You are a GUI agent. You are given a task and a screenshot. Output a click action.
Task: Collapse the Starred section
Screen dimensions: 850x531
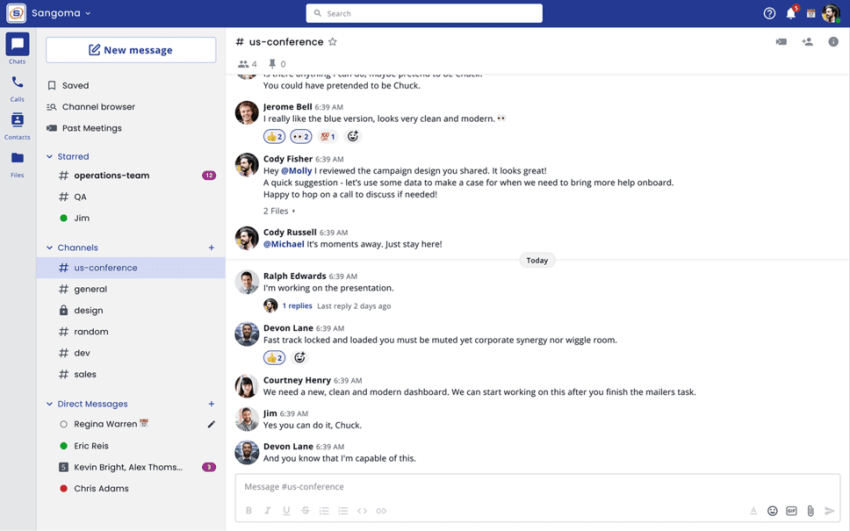[x=50, y=157]
